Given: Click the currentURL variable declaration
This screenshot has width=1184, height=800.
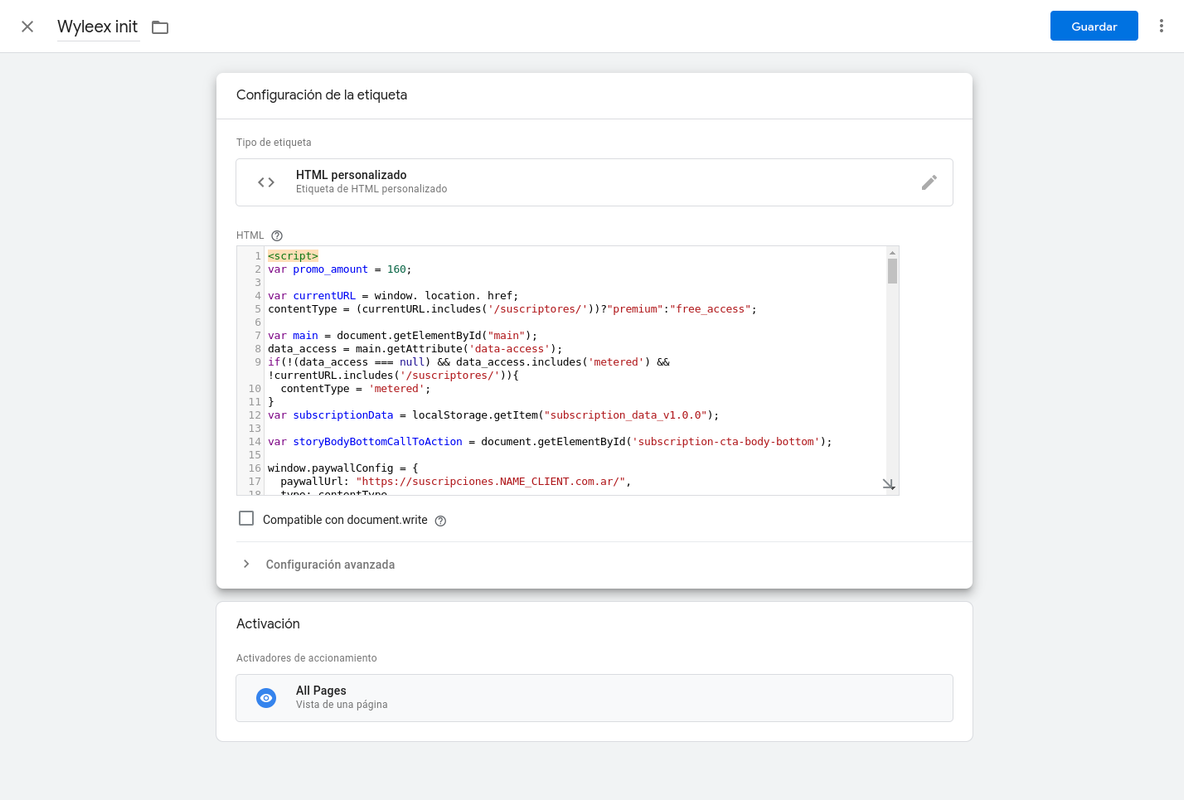Looking at the screenshot, I should [x=324, y=295].
